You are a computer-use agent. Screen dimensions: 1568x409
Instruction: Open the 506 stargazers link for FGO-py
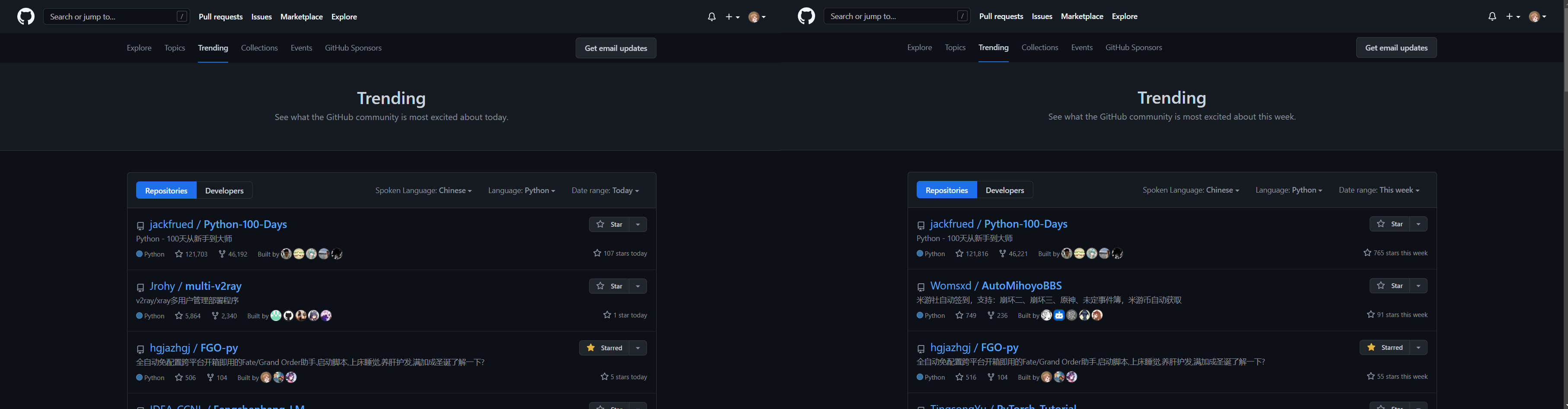pos(185,377)
